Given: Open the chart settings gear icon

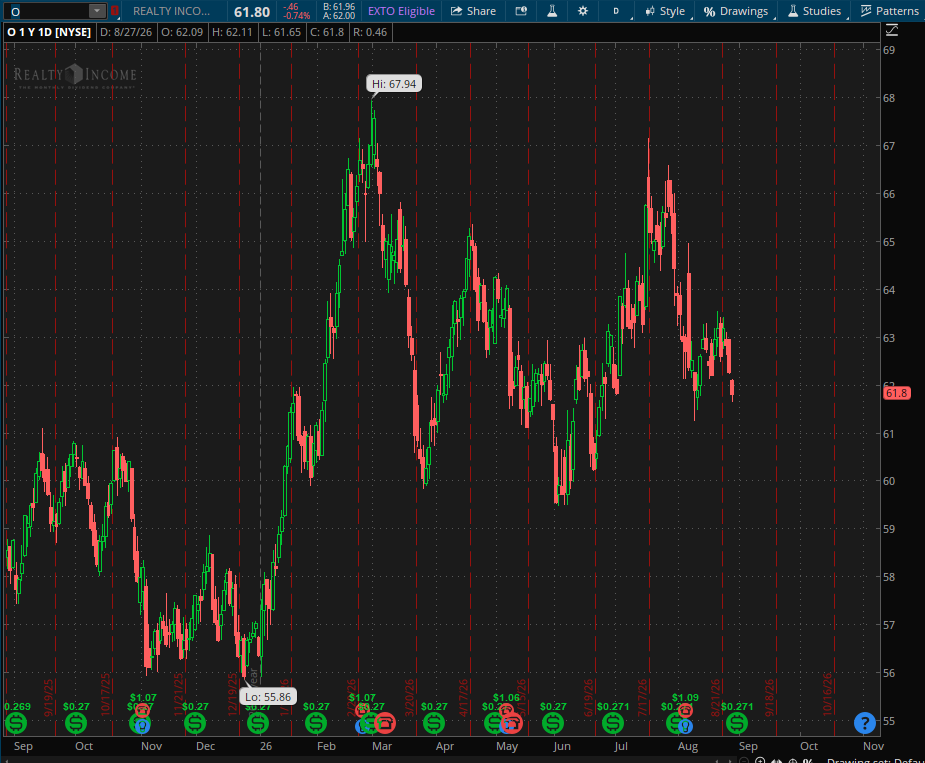Looking at the screenshot, I should point(583,11).
